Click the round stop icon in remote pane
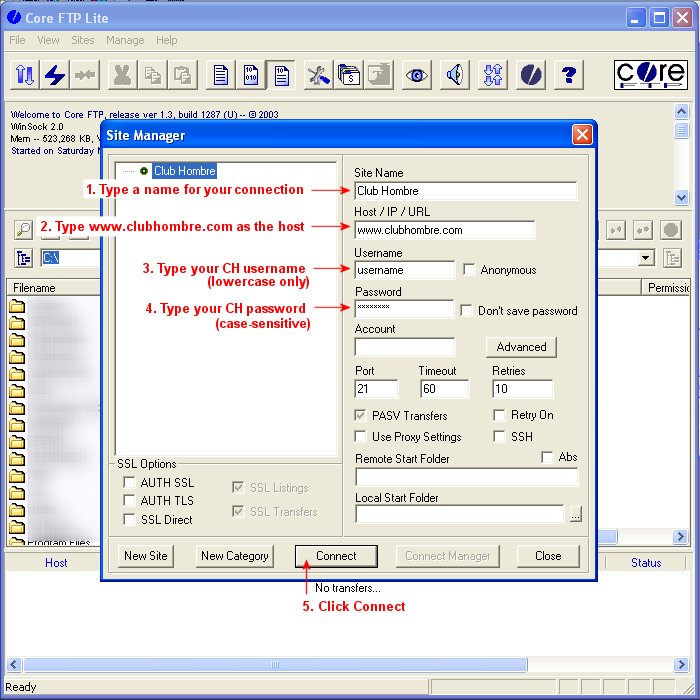 click(671, 230)
